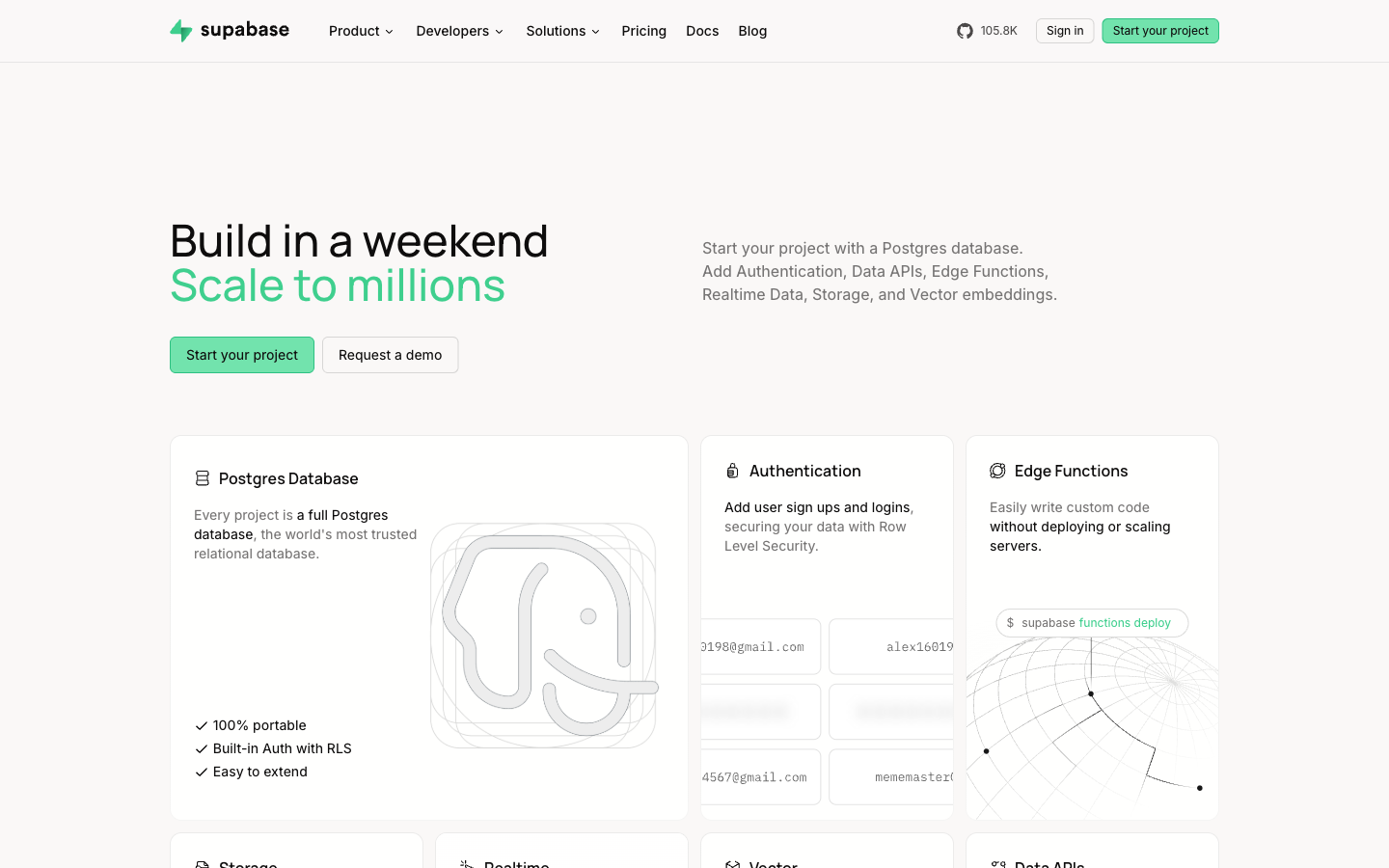Open the Postgres Database card title
This screenshot has width=1389, height=868.
click(x=288, y=478)
